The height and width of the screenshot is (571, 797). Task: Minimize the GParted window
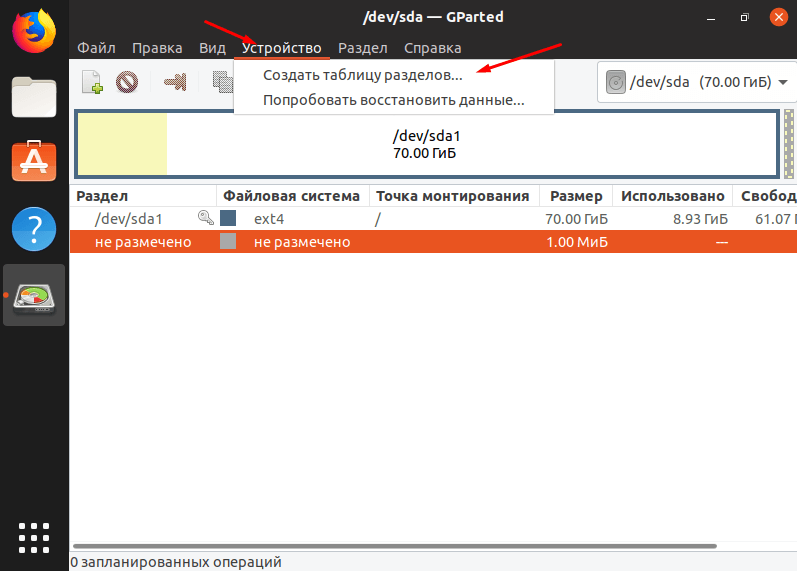pos(711,18)
